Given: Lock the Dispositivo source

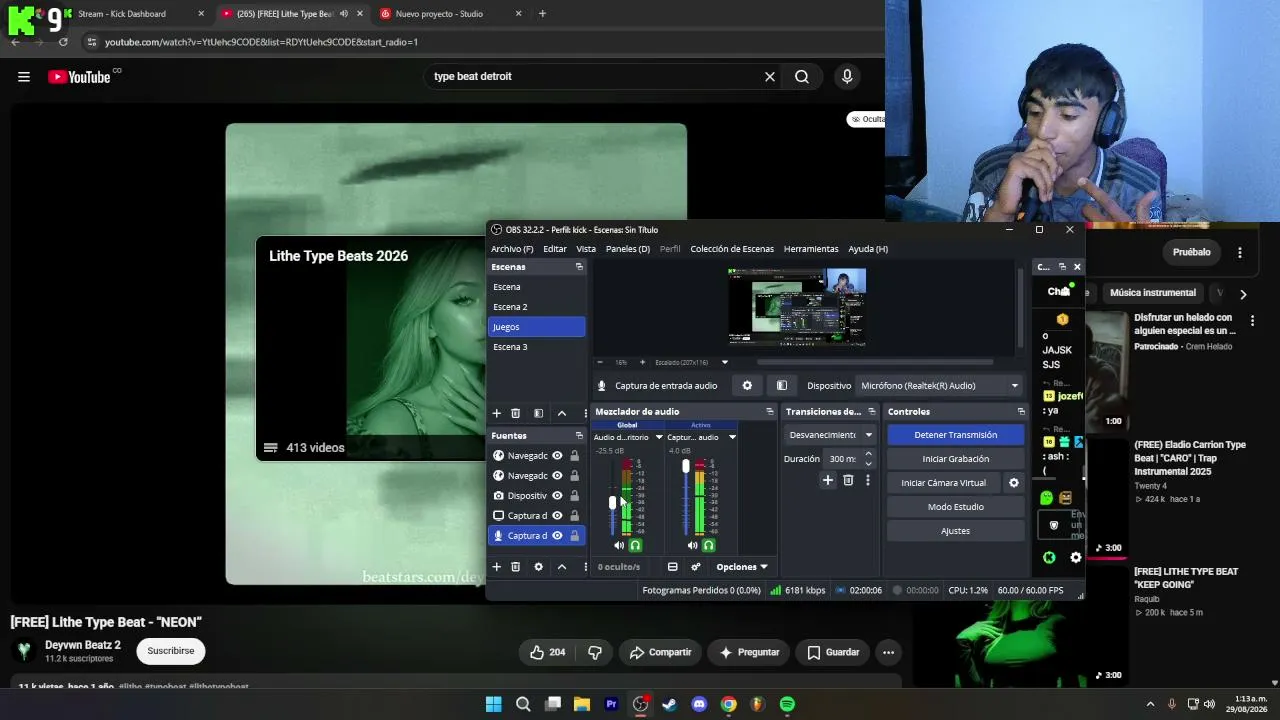Looking at the screenshot, I should 574,496.
